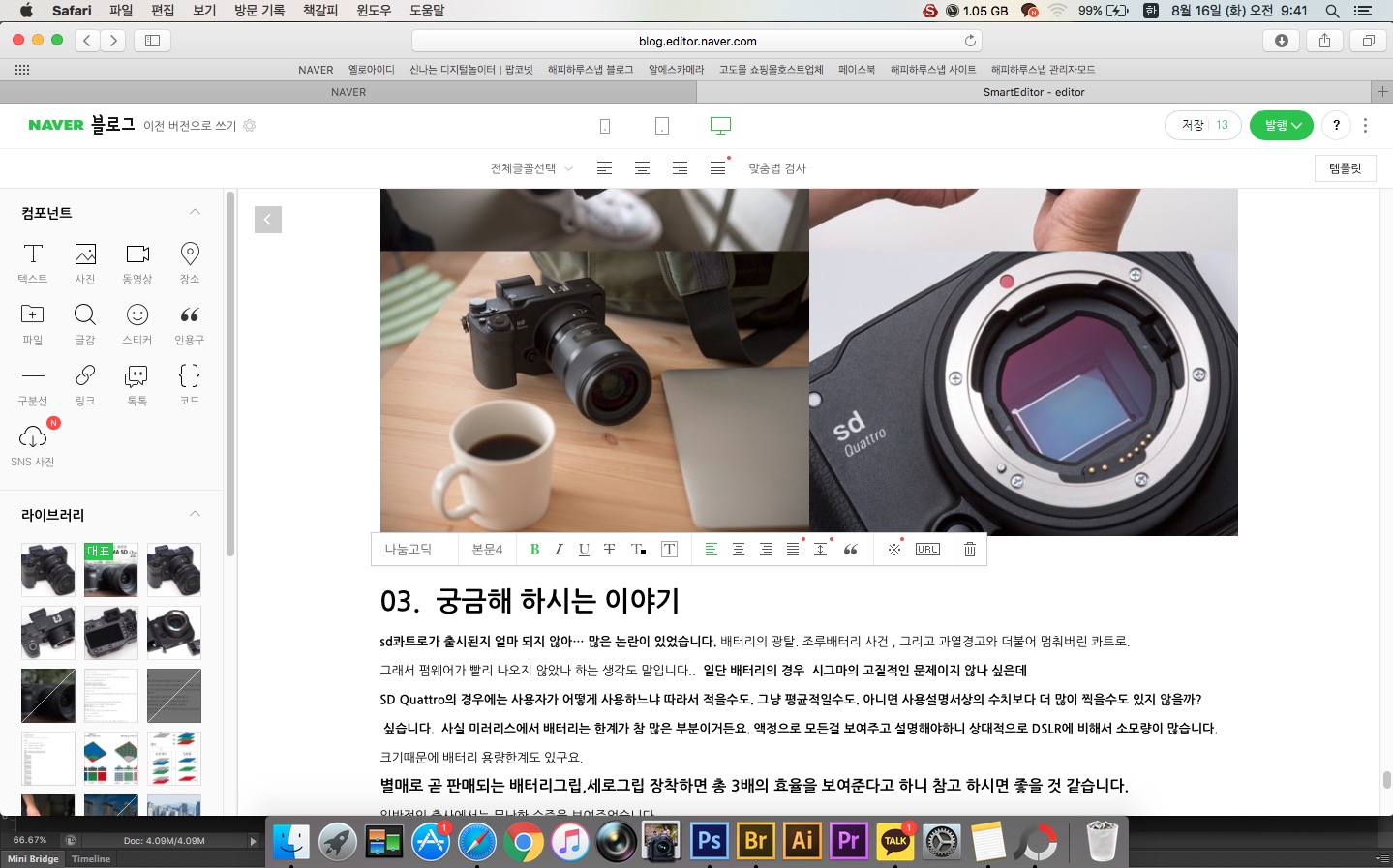This screenshot has width=1393, height=868.
Task: Attach a 파일 file component
Action: point(33,324)
